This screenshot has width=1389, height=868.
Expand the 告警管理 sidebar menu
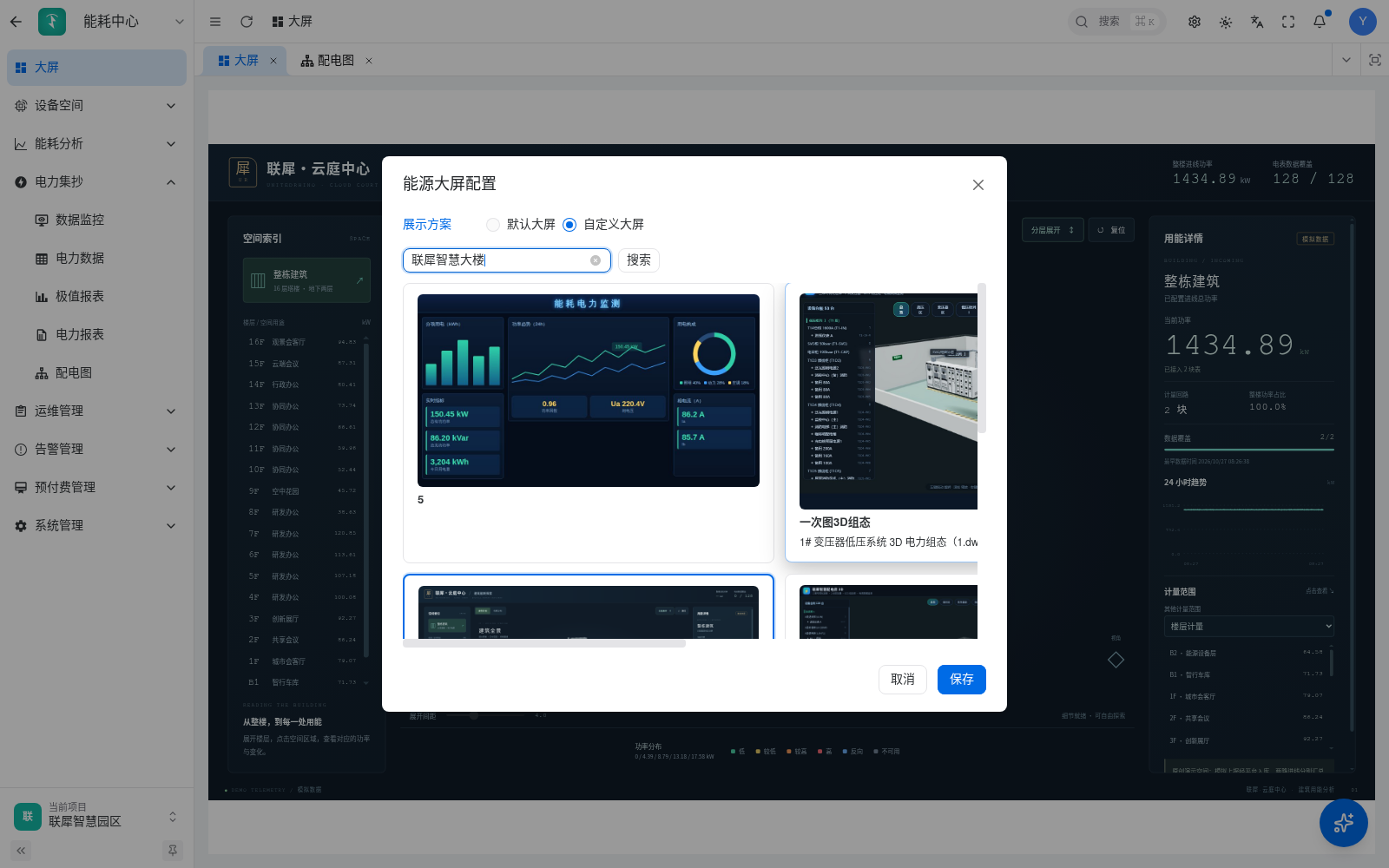pos(96,450)
